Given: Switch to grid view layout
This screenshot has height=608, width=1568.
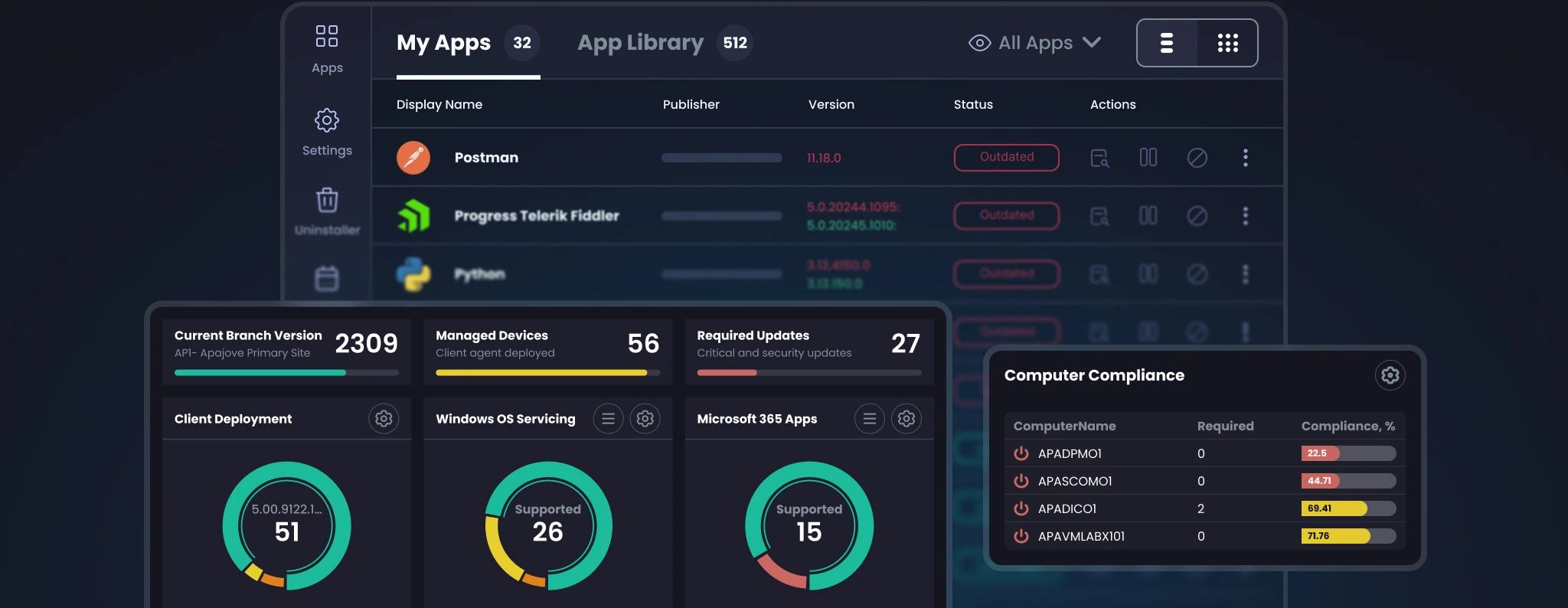Looking at the screenshot, I should (1227, 43).
